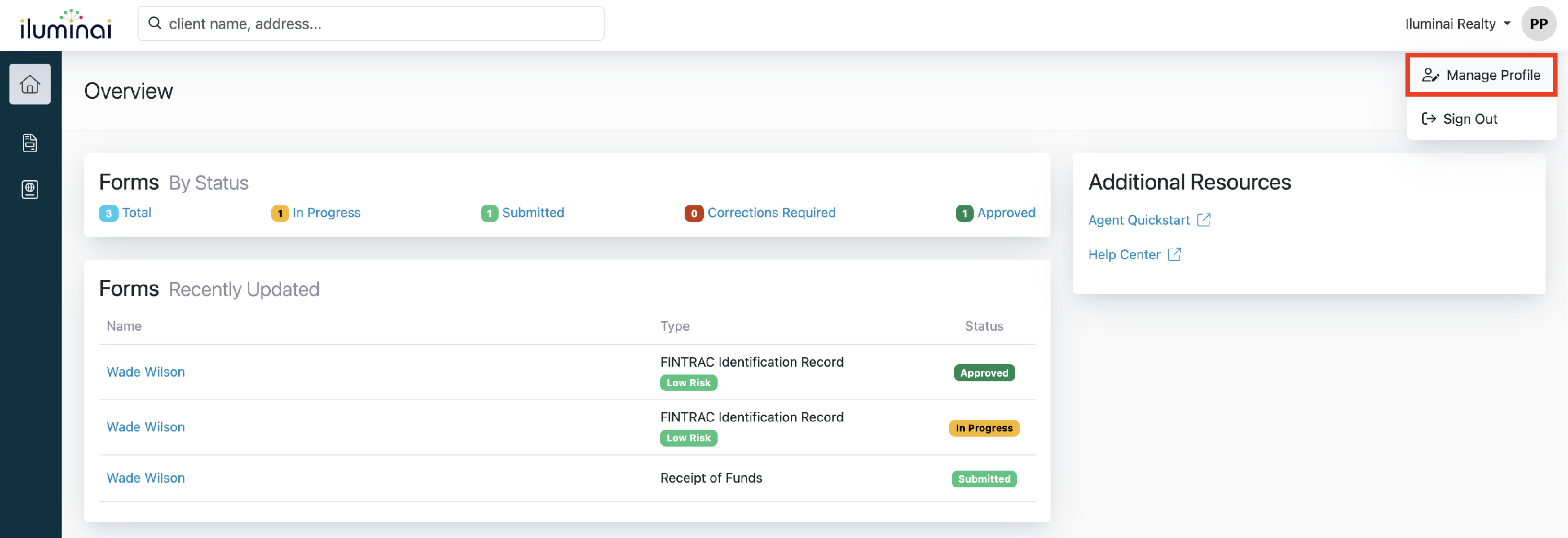Click the Type column header
This screenshot has width=1568, height=538.
[x=674, y=326]
